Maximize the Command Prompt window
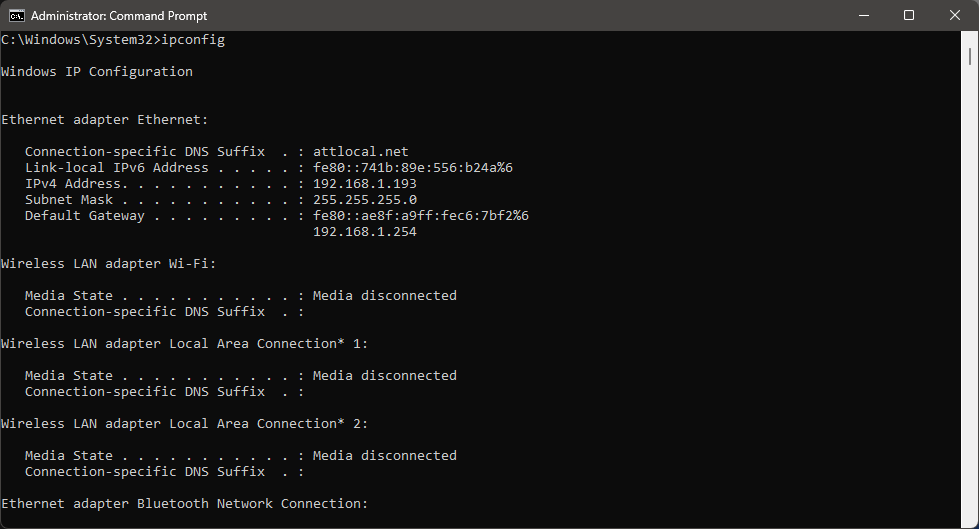This screenshot has height=529, width=979. 909,15
